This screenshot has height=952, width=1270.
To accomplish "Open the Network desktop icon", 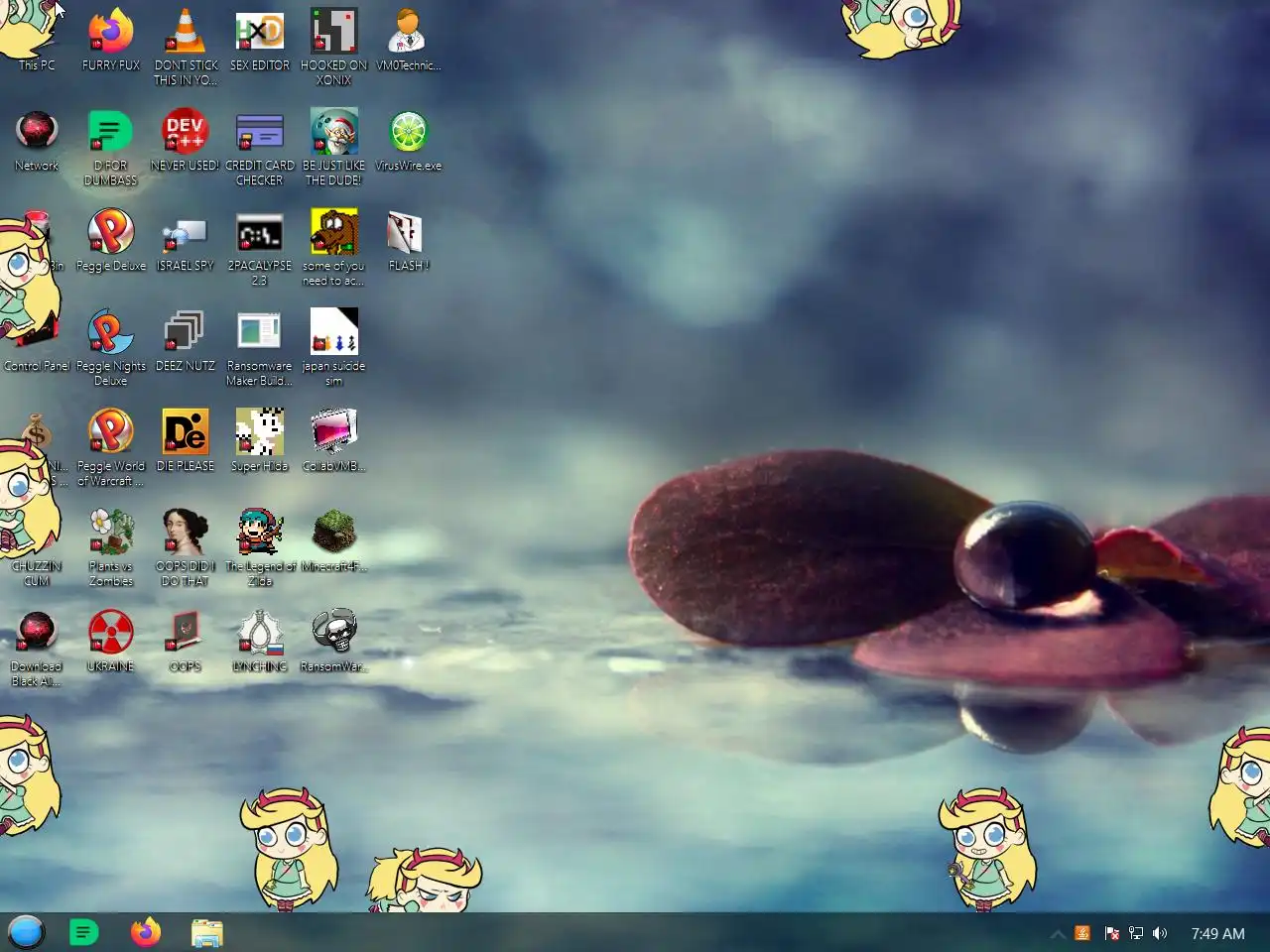I will (37, 132).
